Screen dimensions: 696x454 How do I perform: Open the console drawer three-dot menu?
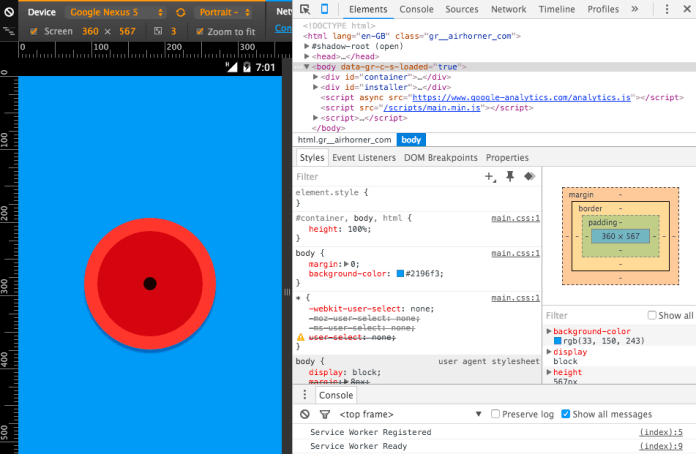(x=304, y=395)
